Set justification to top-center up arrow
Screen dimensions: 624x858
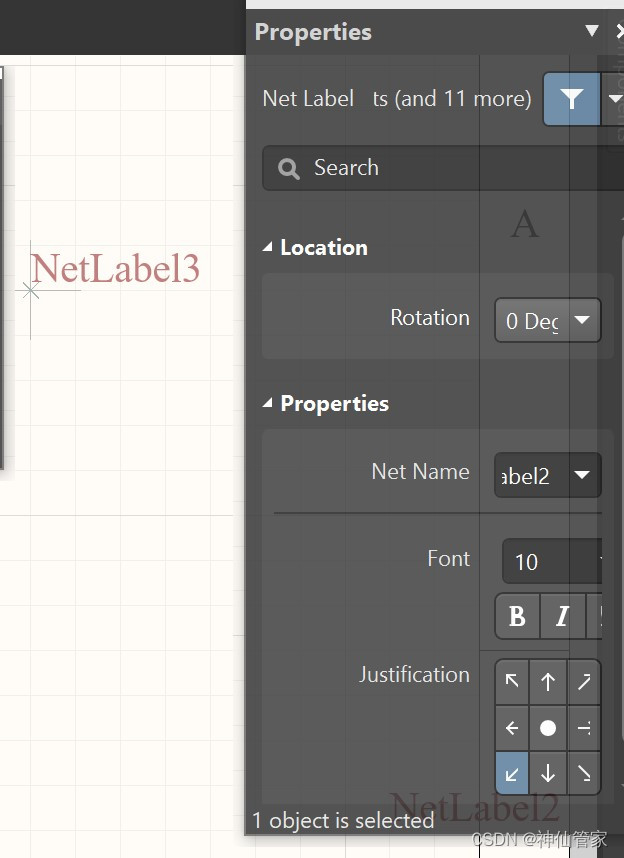[x=548, y=681]
